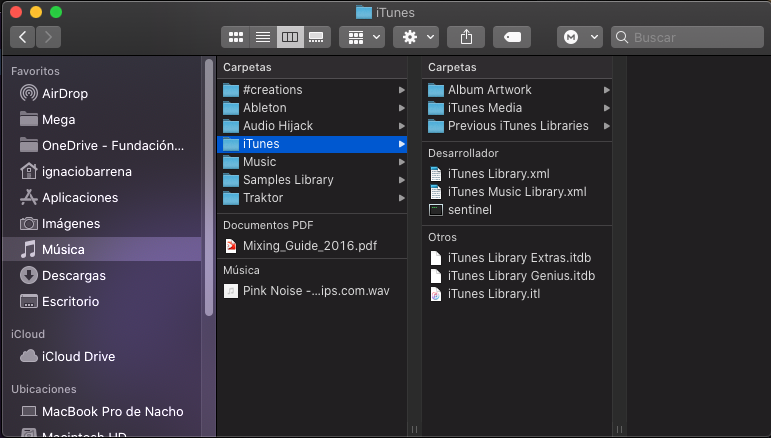Open AirDrop in the sidebar
The height and width of the screenshot is (438, 771).
click(x=102, y=93)
